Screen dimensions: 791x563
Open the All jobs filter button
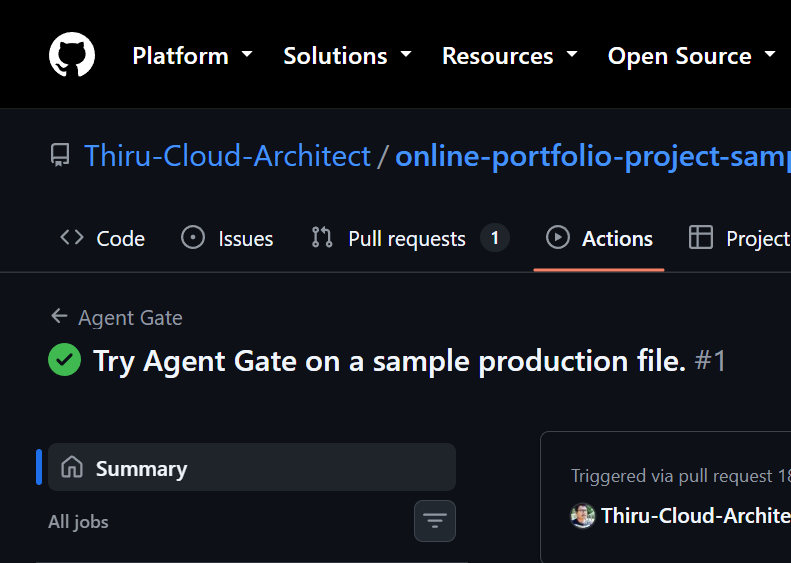[x=435, y=521]
